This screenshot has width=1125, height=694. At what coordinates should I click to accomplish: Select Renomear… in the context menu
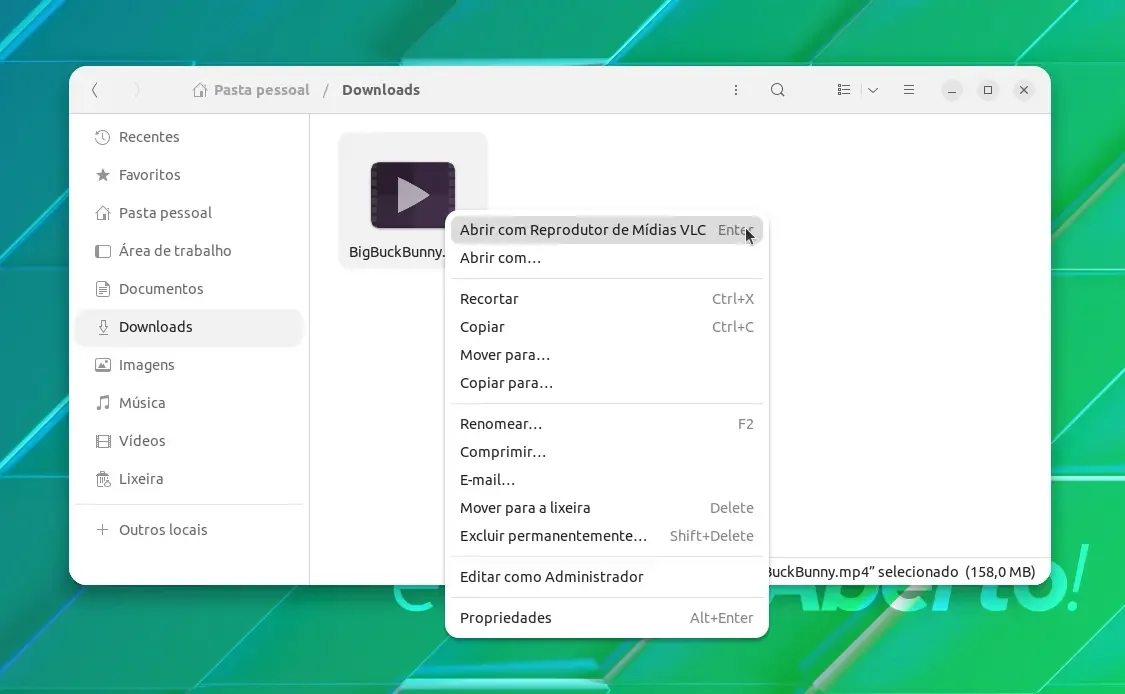pyautogui.click(x=606, y=424)
